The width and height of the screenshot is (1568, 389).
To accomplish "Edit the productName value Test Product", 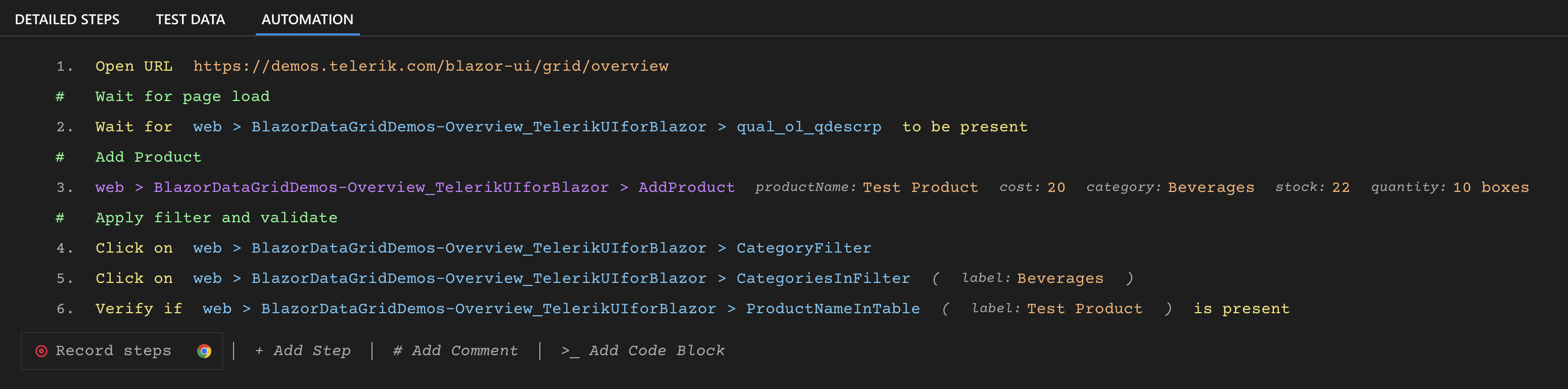I will 920,187.
